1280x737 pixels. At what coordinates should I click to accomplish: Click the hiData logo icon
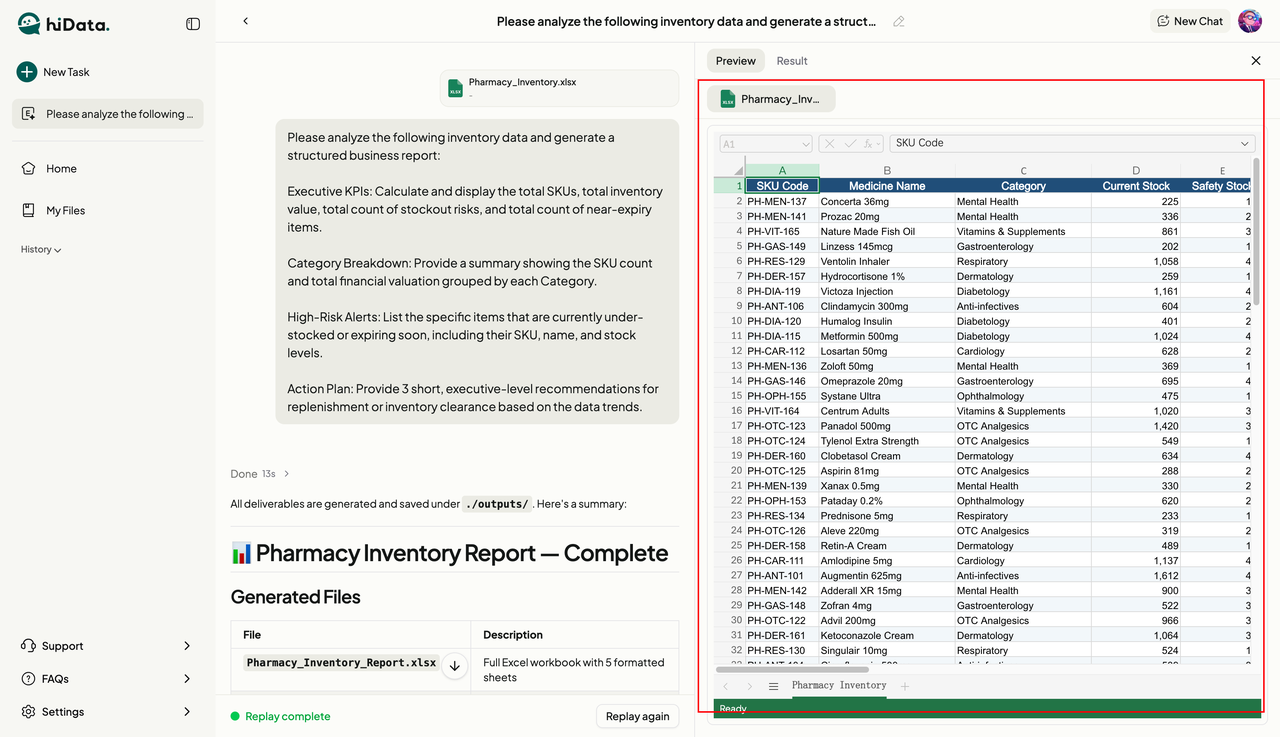[29, 23]
